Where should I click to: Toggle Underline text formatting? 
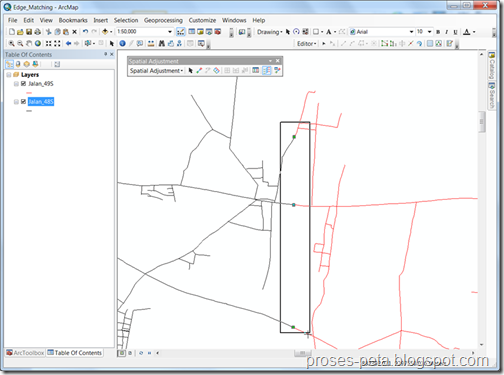click(x=455, y=32)
